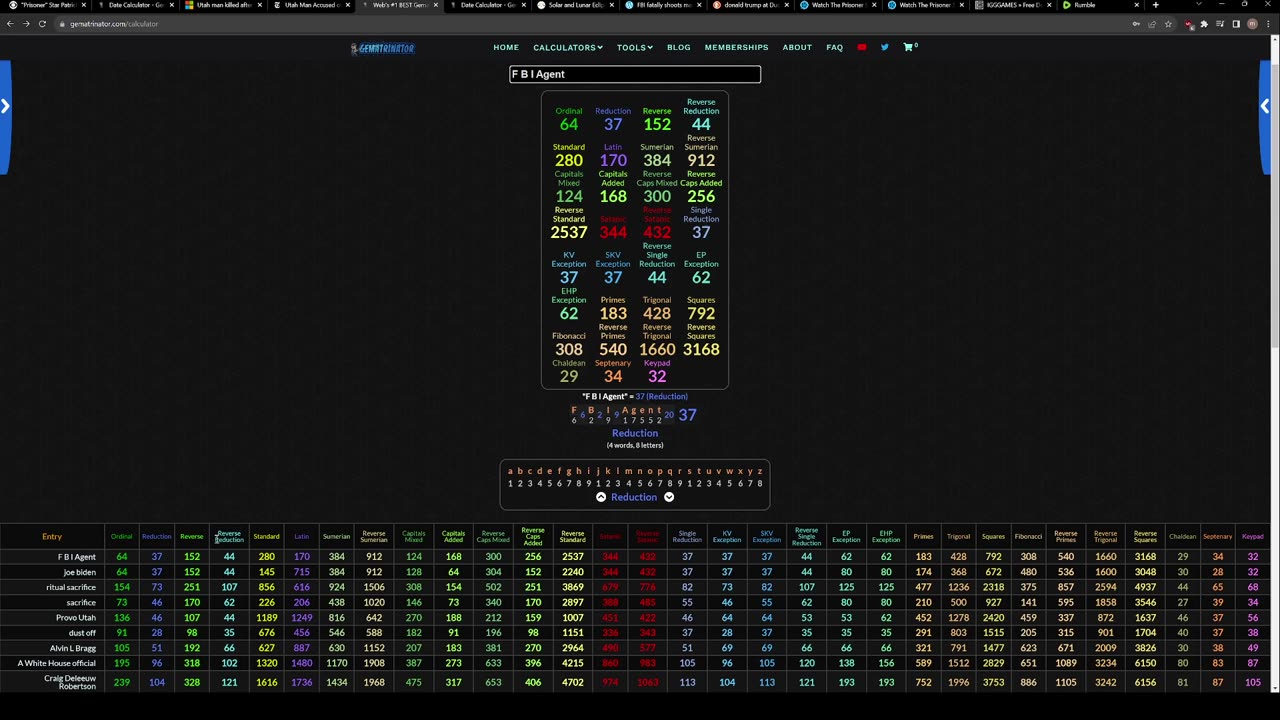Image resolution: width=1280 pixels, height=720 pixels.
Task: Open the FAQ page
Action: pos(835,47)
